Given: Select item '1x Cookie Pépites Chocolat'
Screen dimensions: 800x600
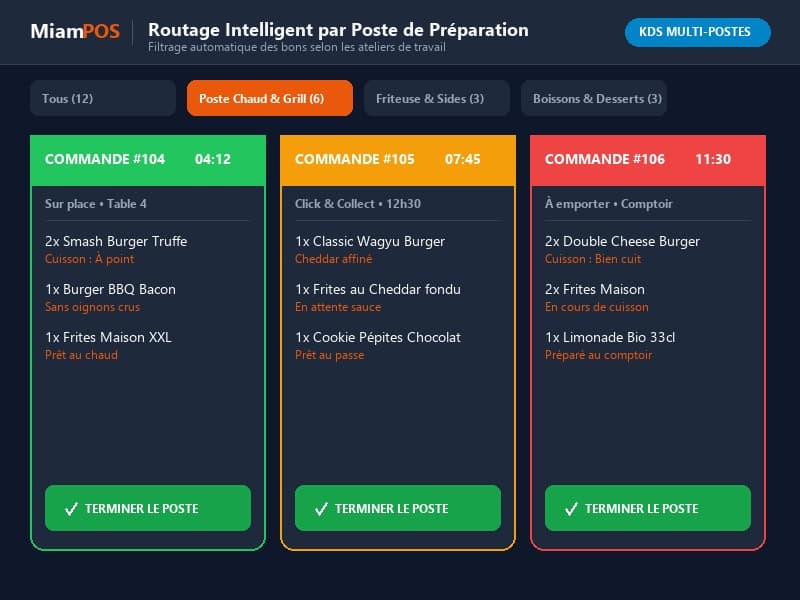Looking at the screenshot, I should pyautogui.click(x=378, y=337).
